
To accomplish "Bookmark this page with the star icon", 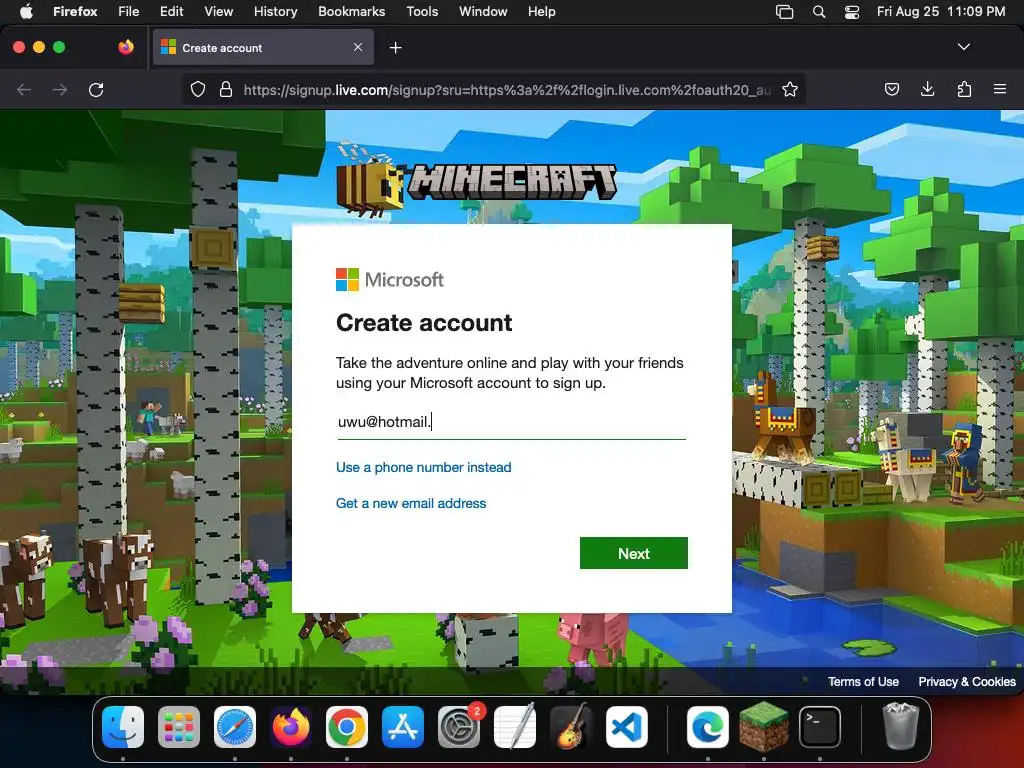I will (x=790, y=89).
